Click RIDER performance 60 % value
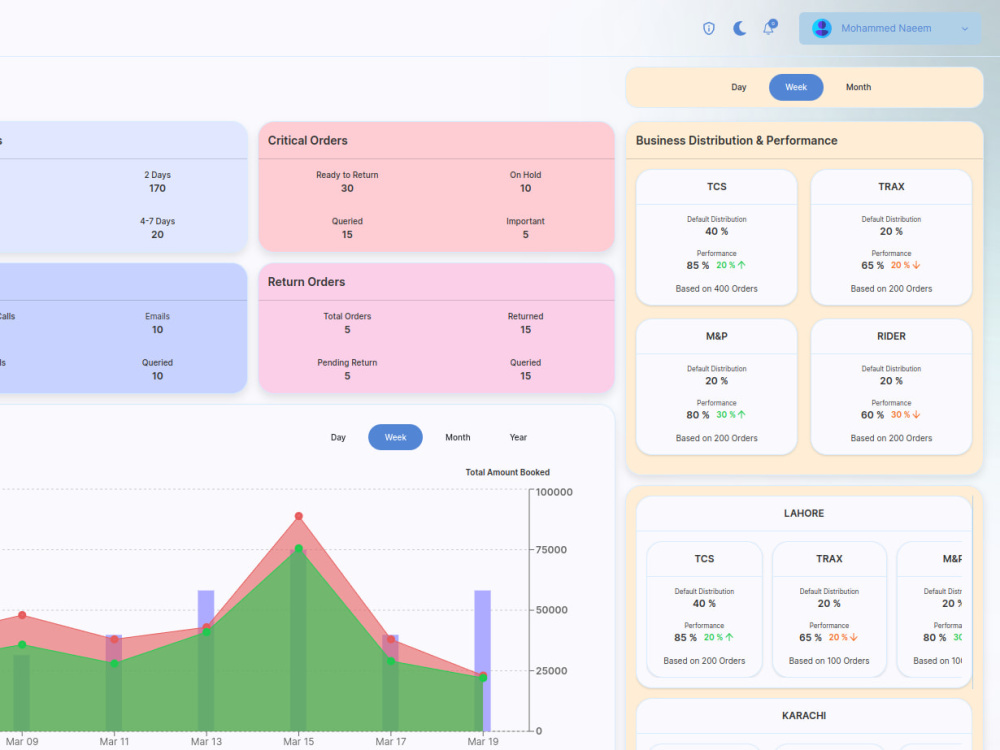Image resolution: width=1000 pixels, height=750 pixels. 872,415
